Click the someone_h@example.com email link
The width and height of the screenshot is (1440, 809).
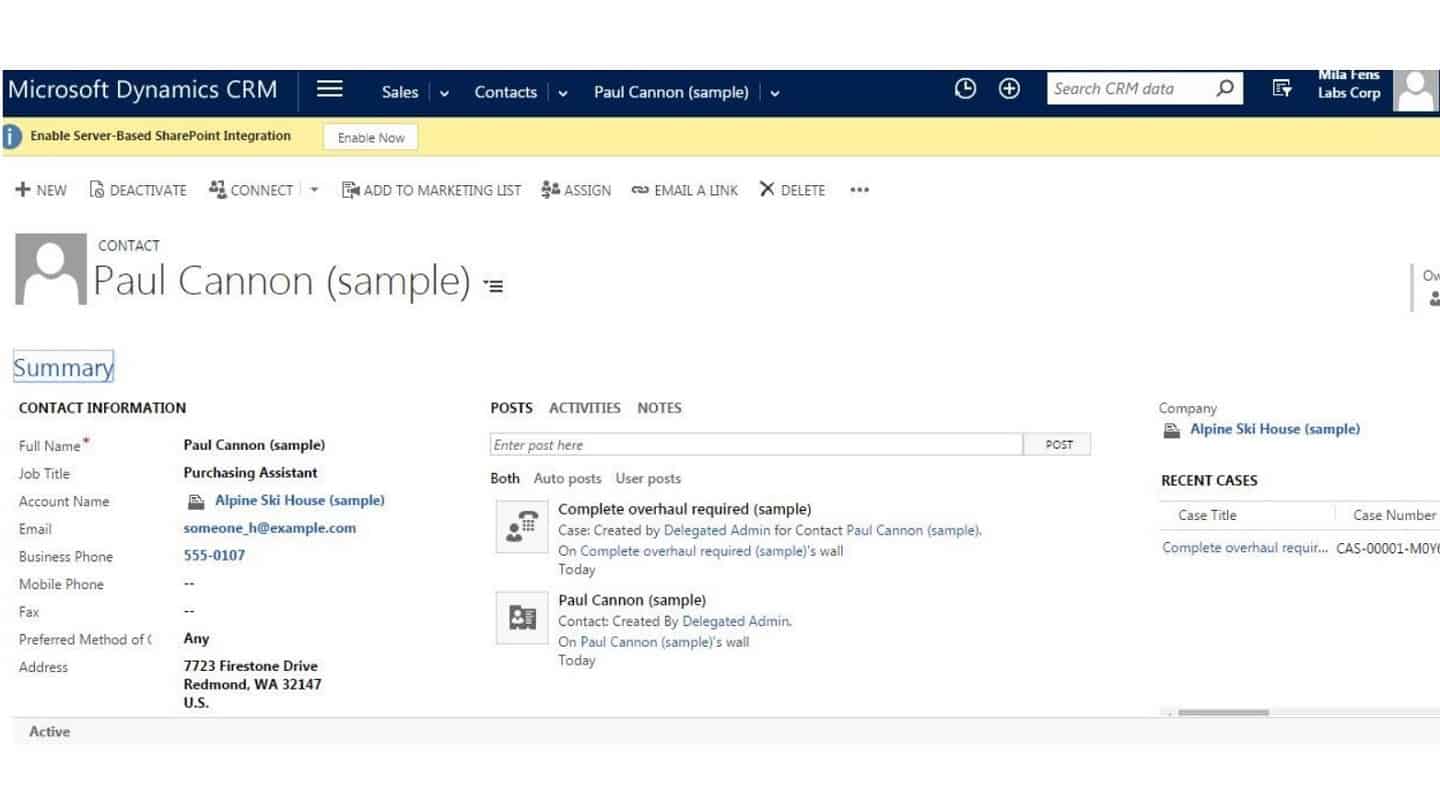(x=270, y=528)
